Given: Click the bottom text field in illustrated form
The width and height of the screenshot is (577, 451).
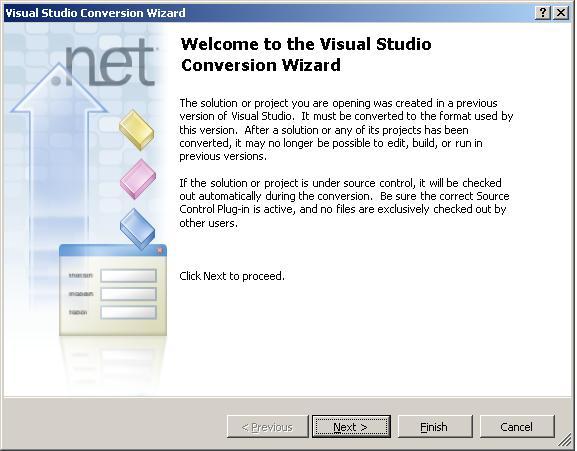Looking at the screenshot, I should 128,312.
